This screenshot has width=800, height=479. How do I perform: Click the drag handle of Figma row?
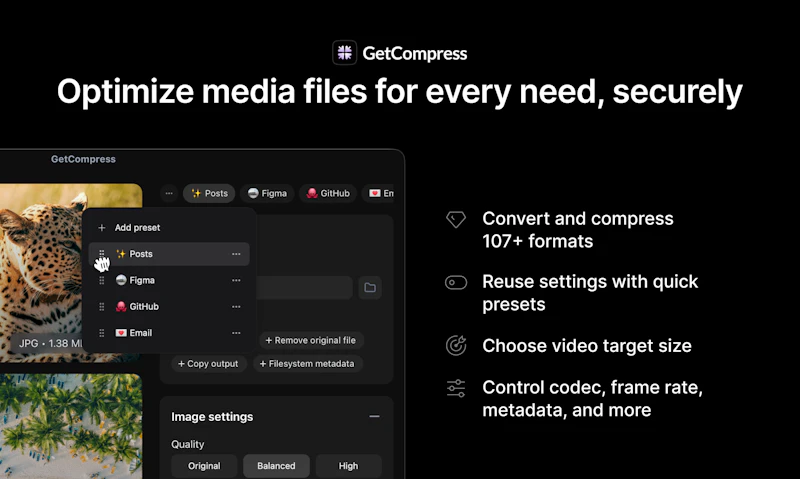tap(102, 280)
